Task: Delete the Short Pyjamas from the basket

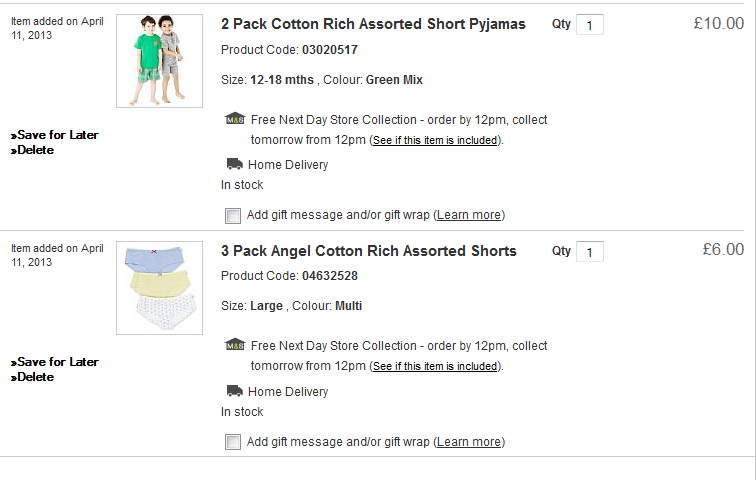Action: pyautogui.click(x=34, y=150)
